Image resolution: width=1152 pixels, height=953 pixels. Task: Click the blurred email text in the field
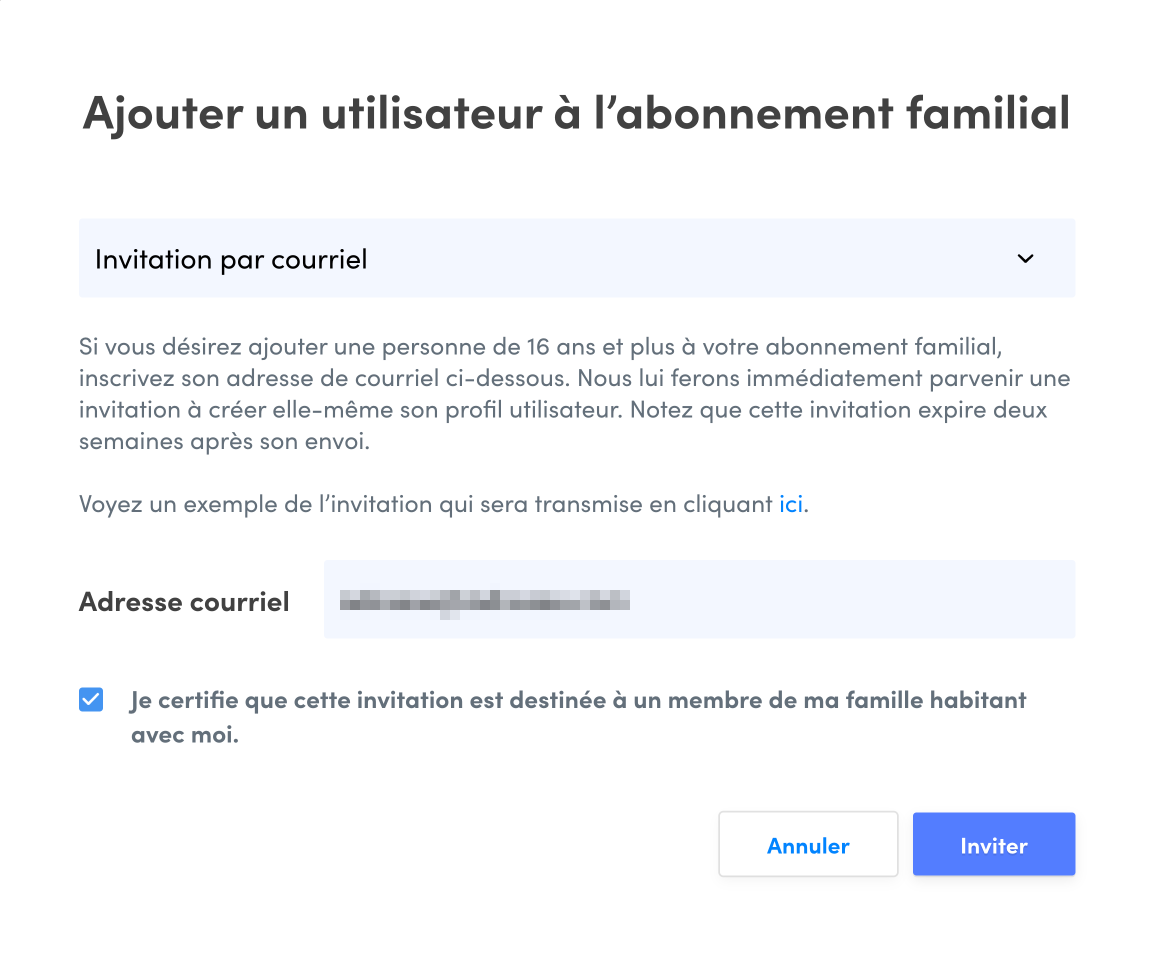click(484, 601)
